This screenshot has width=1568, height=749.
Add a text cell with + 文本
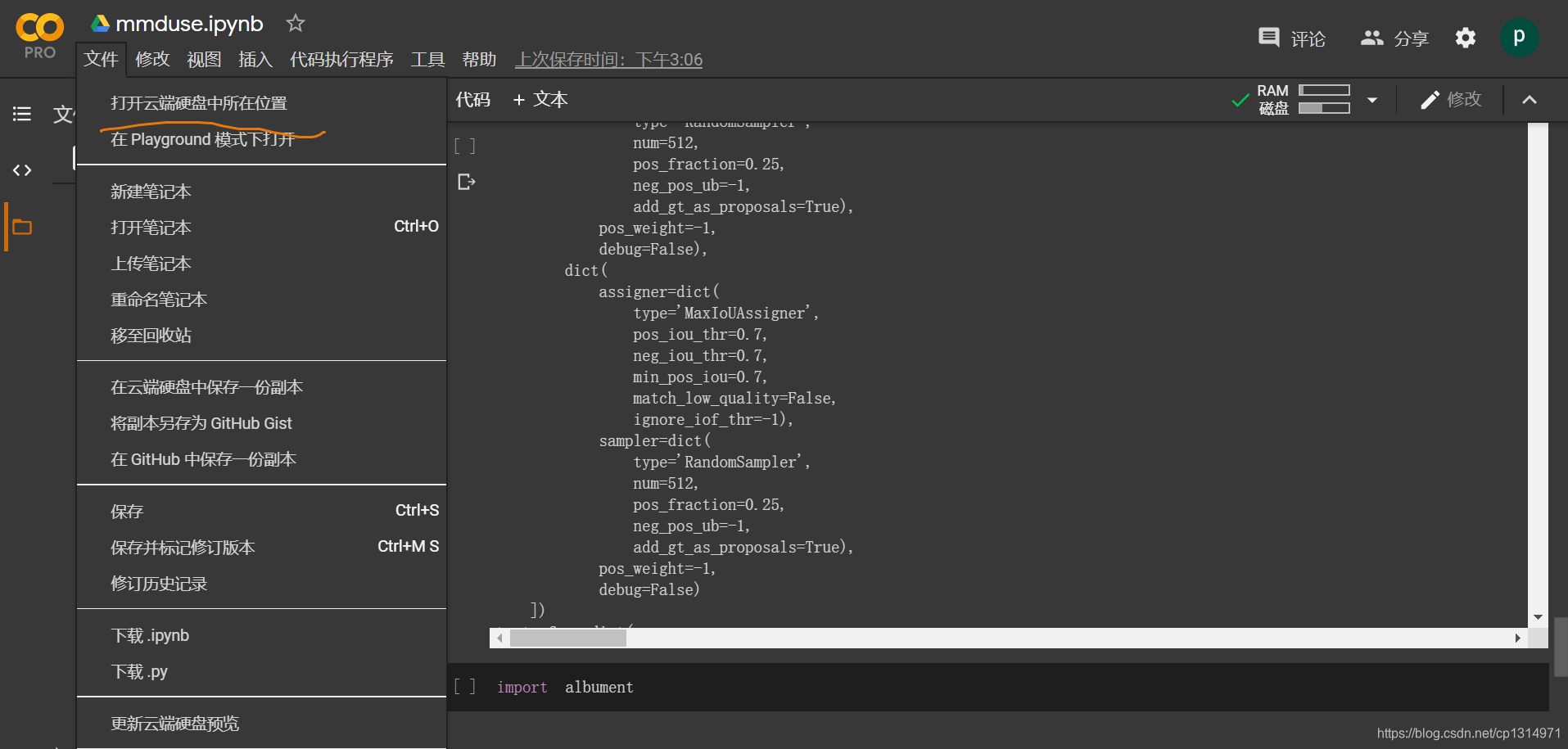pyautogui.click(x=540, y=100)
